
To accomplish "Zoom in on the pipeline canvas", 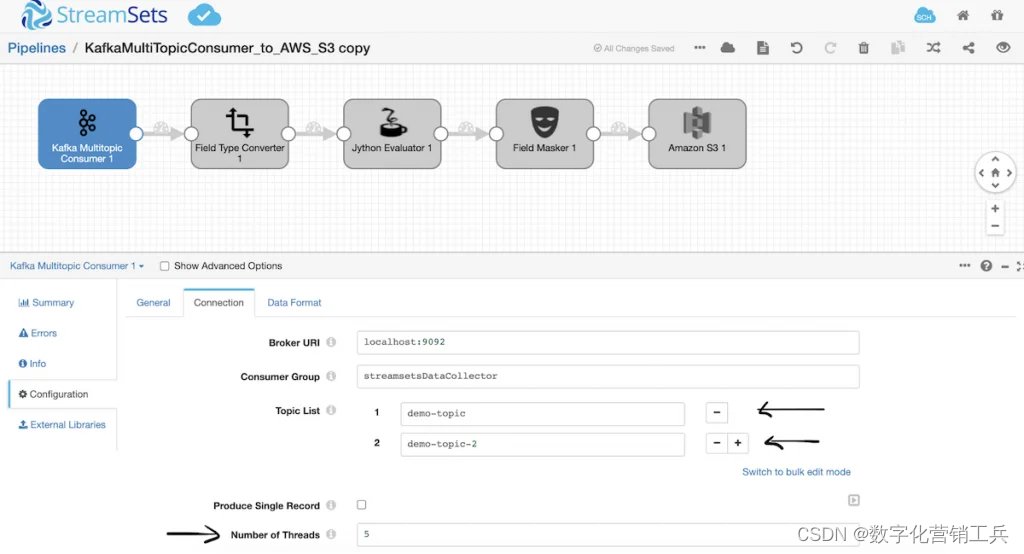I will (x=995, y=208).
